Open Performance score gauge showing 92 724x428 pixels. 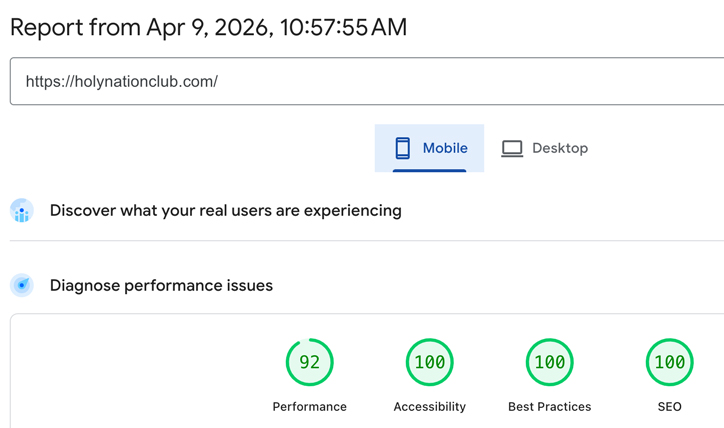tap(309, 362)
